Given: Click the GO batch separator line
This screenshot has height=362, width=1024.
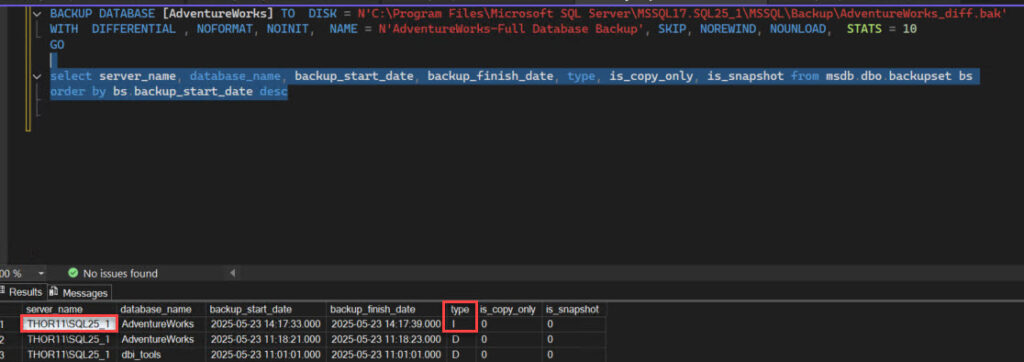Looking at the screenshot, I should pos(57,44).
